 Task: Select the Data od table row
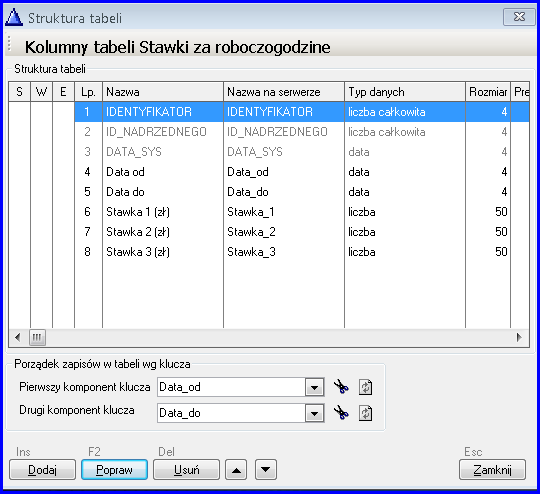click(x=269, y=172)
